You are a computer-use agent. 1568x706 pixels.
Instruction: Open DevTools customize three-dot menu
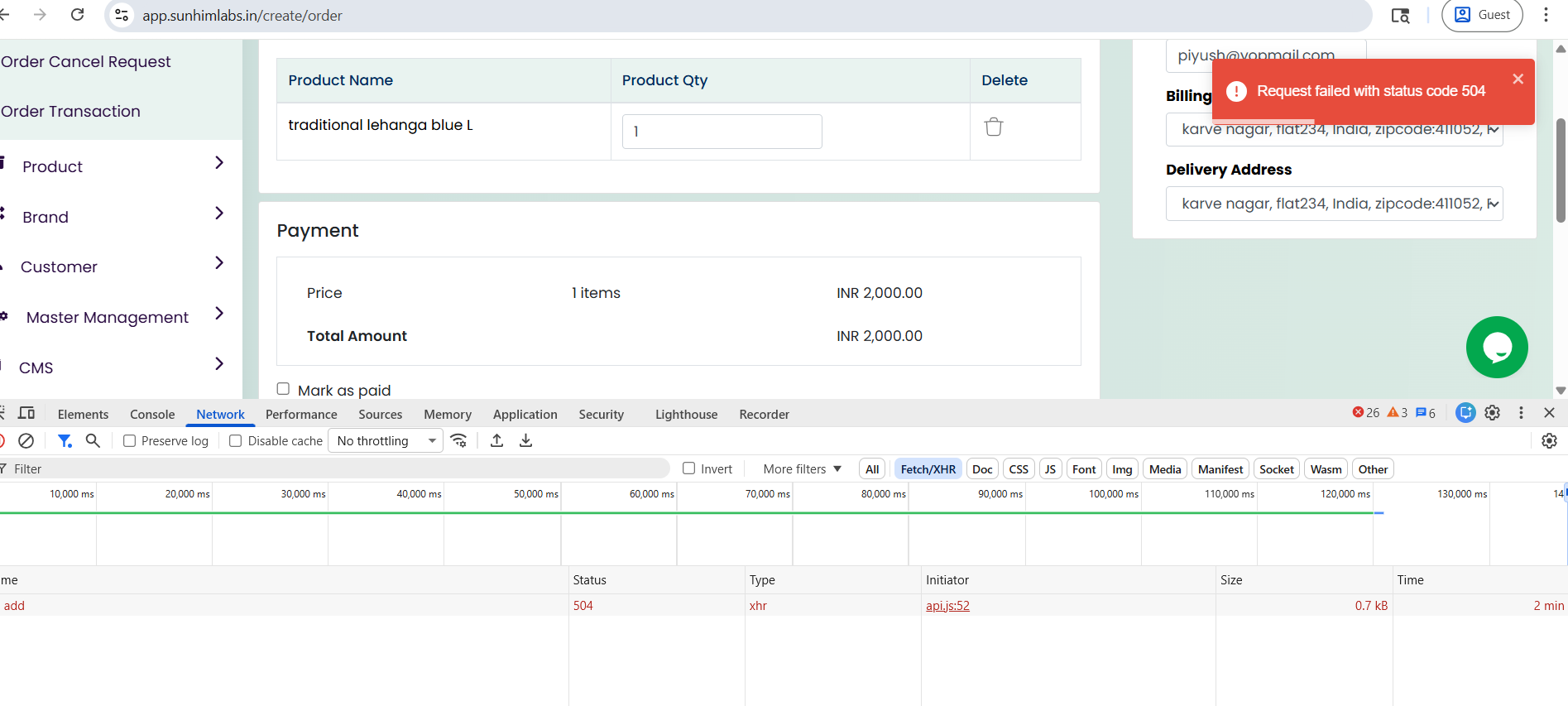(1521, 412)
